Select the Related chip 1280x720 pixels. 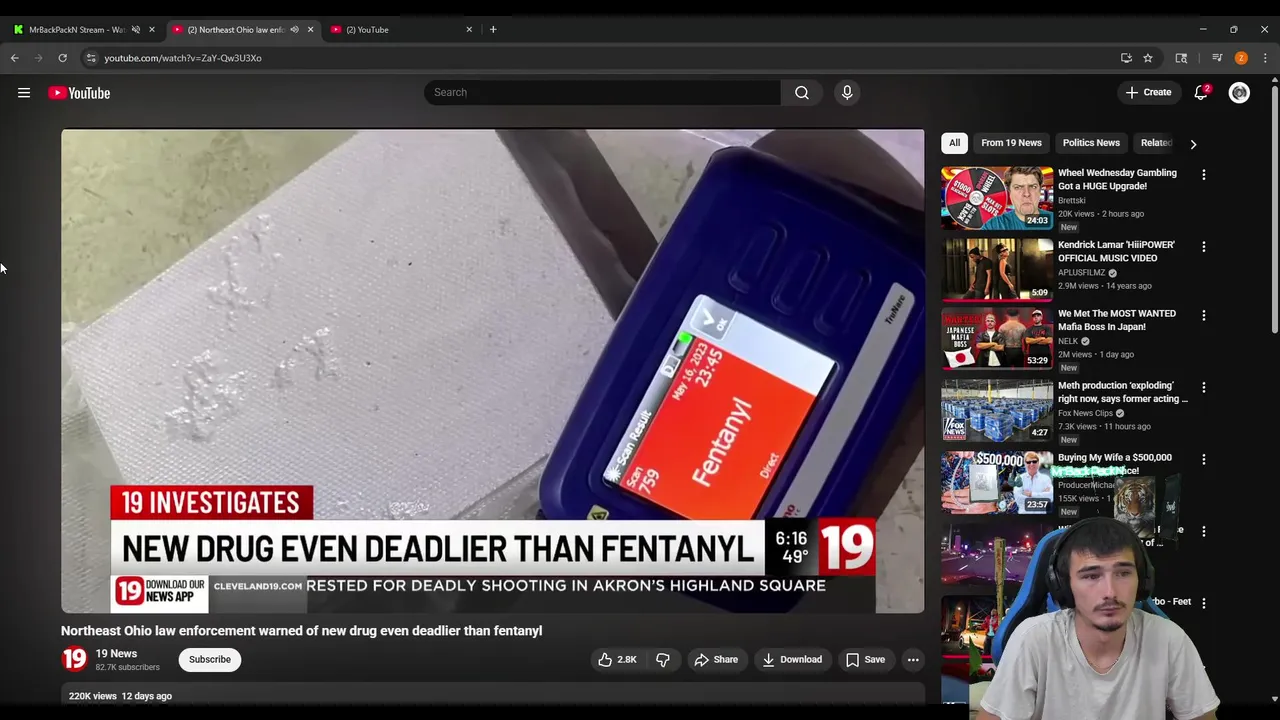pyautogui.click(x=1156, y=143)
